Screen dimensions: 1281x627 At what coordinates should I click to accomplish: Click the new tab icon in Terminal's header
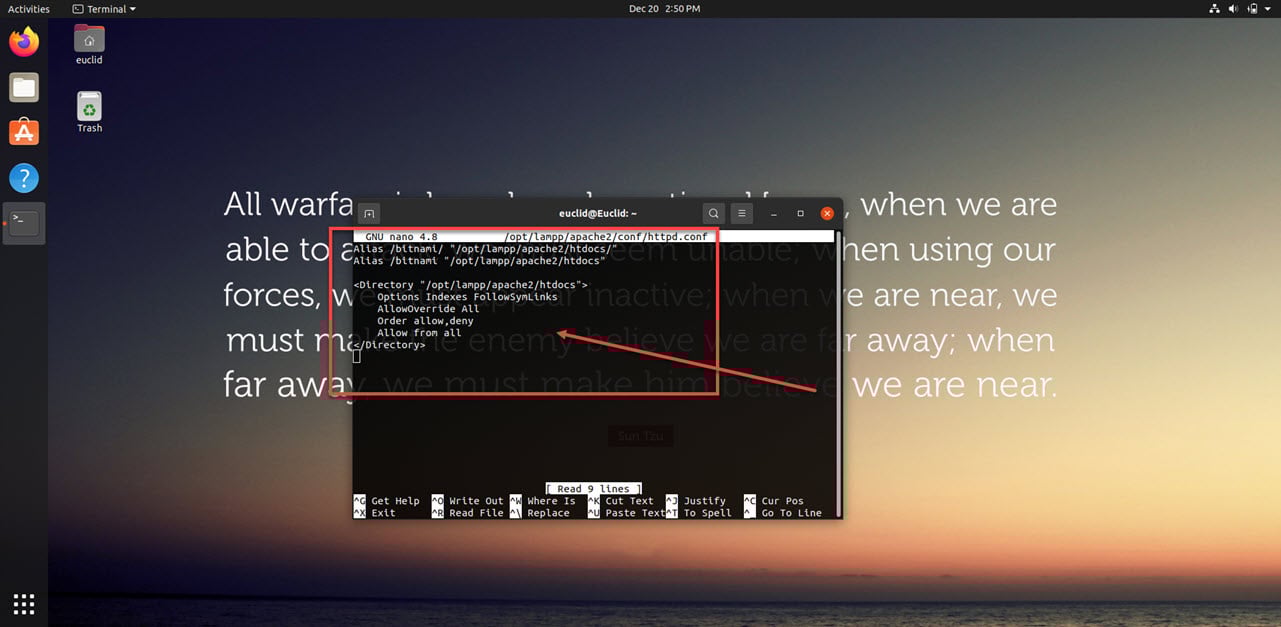(369, 213)
